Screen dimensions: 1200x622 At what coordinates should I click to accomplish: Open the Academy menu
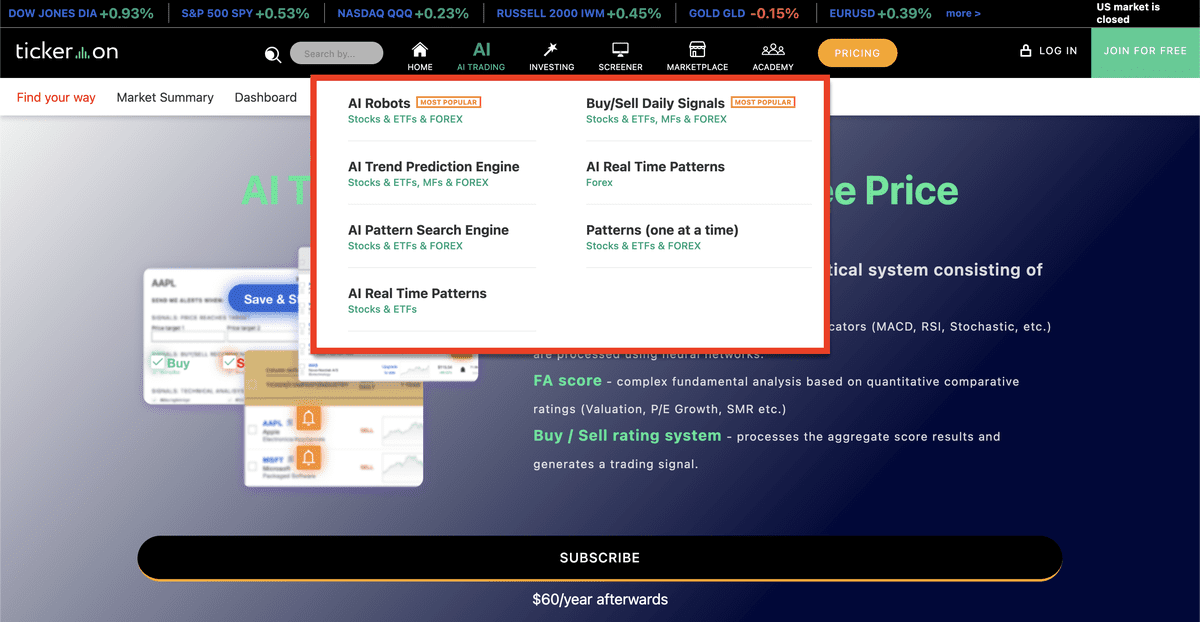773,56
